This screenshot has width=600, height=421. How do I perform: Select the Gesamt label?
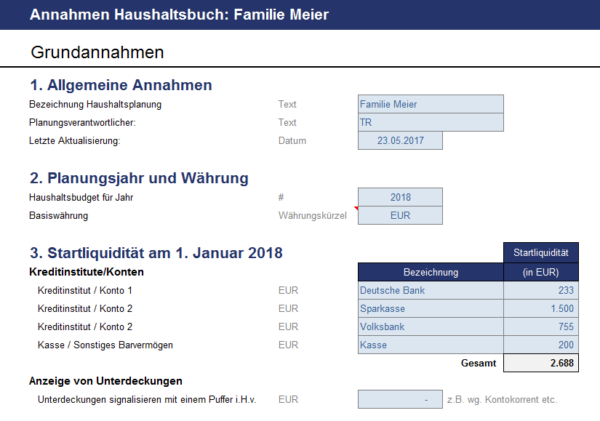(x=478, y=363)
